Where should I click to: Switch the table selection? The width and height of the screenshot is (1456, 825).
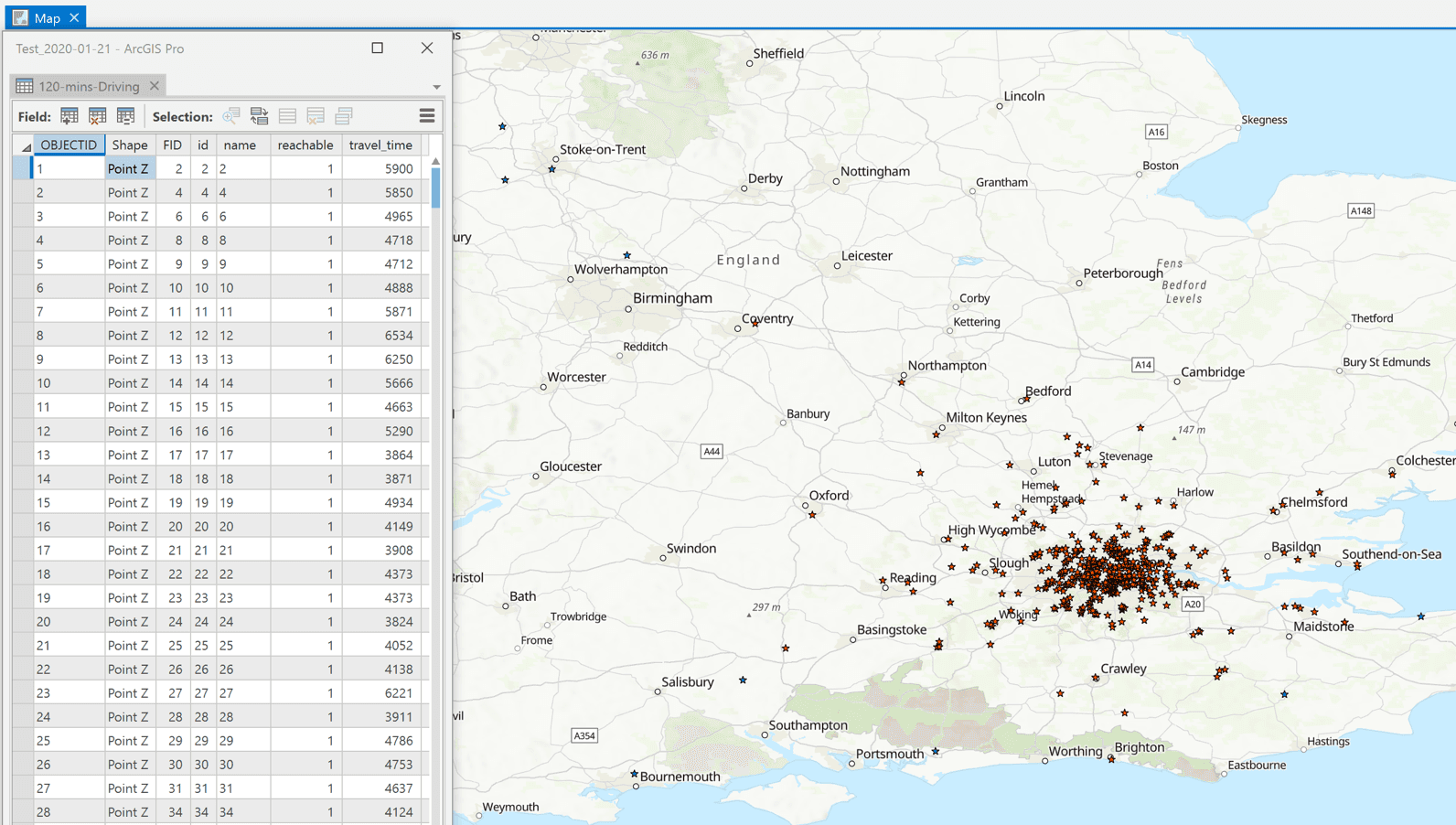(260, 116)
